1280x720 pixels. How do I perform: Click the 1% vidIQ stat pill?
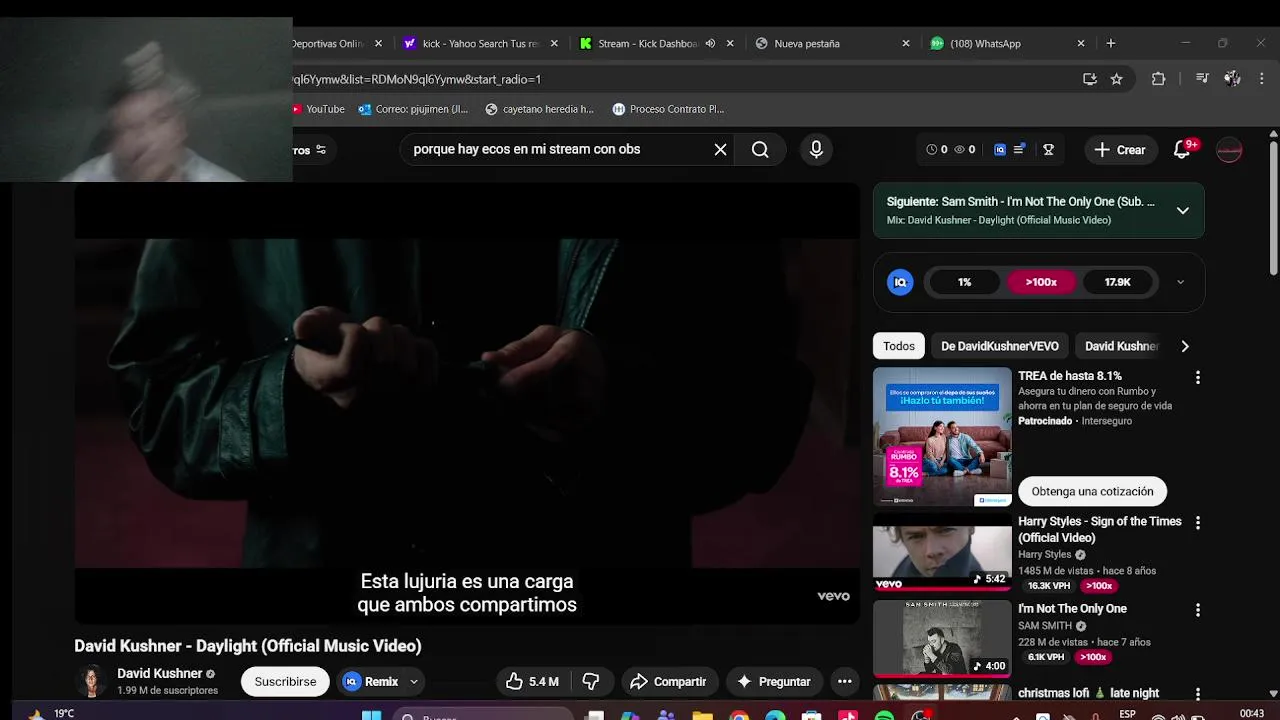click(964, 282)
